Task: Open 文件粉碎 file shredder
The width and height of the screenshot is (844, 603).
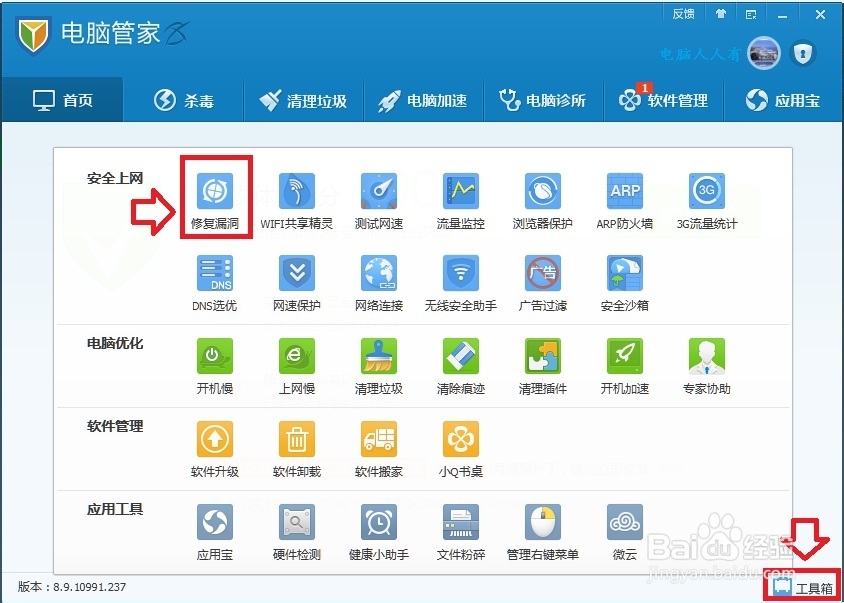Action: 461,532
